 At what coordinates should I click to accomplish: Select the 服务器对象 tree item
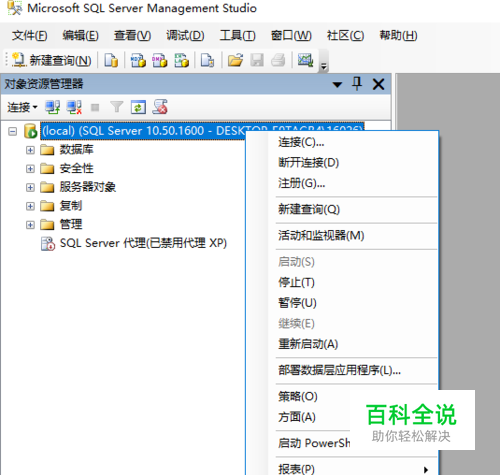pyautogui.click(x=88, y=187)
